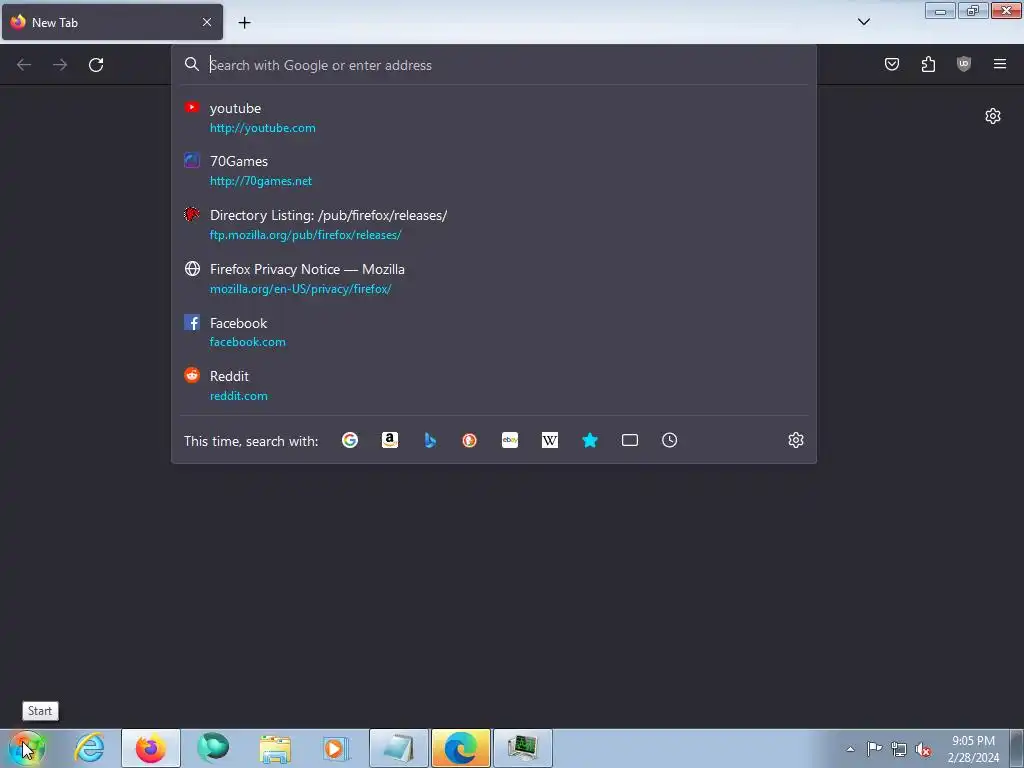Open Windows Explorer folder in taskbar

(x=275, y=748)
